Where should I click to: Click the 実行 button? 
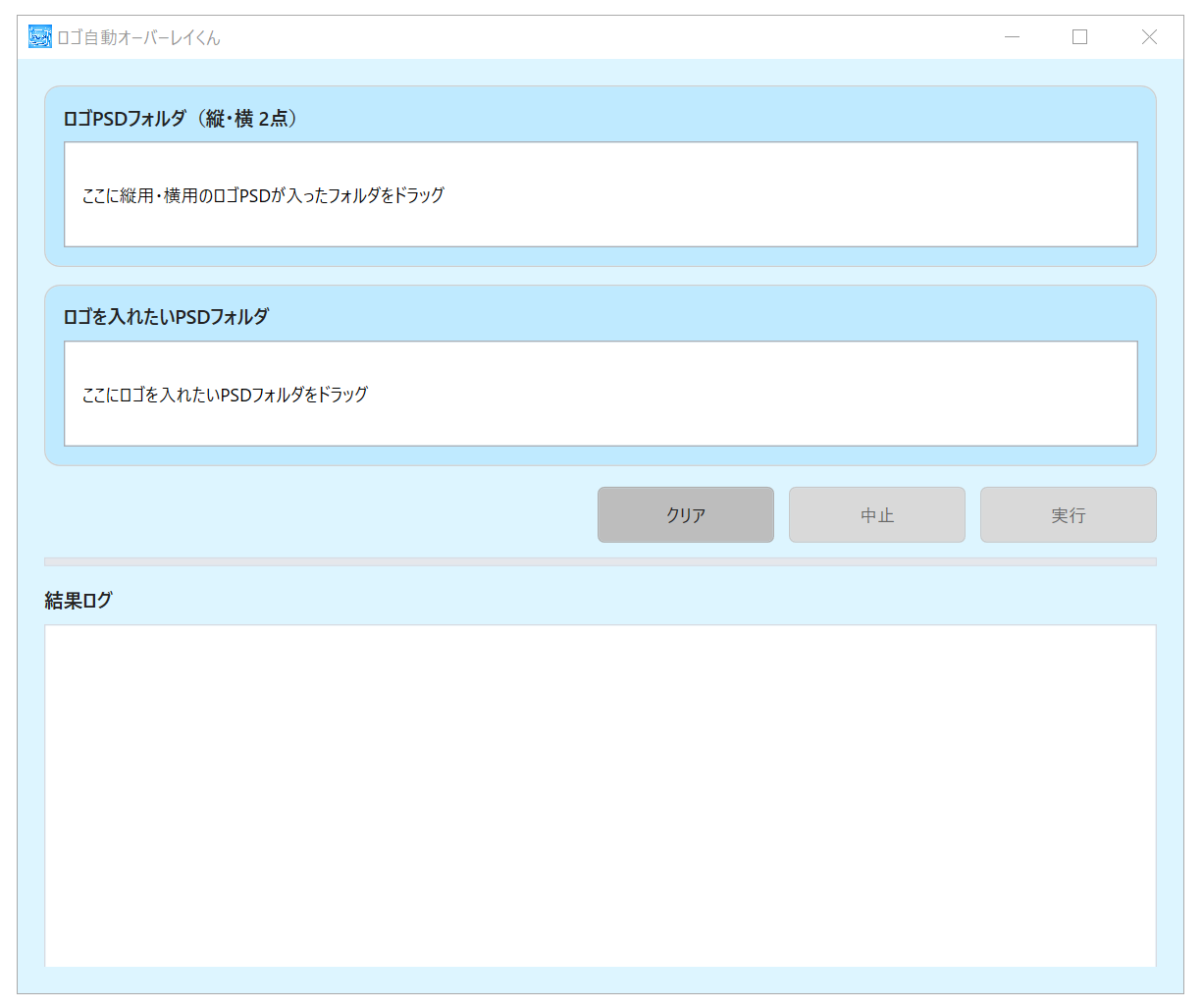click(1069, 514)
